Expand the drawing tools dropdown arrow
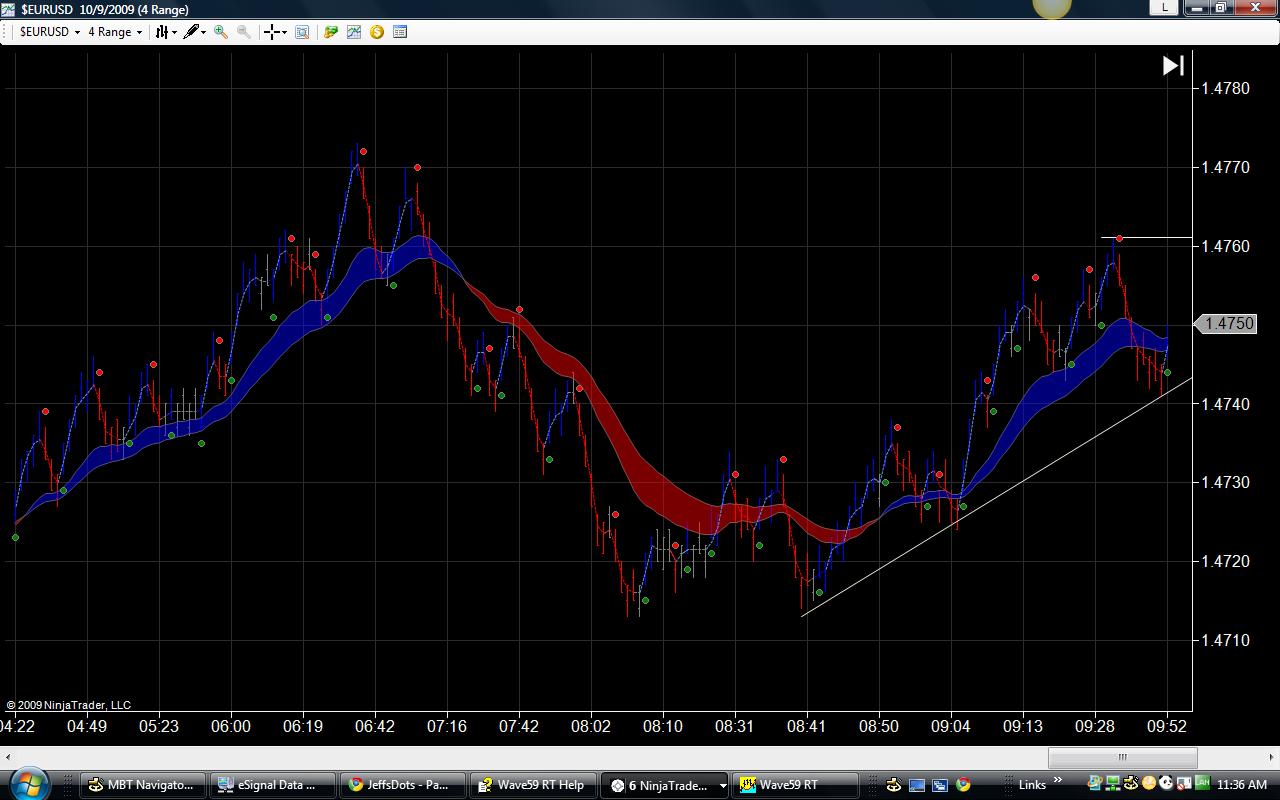 (x=204, y=32)
